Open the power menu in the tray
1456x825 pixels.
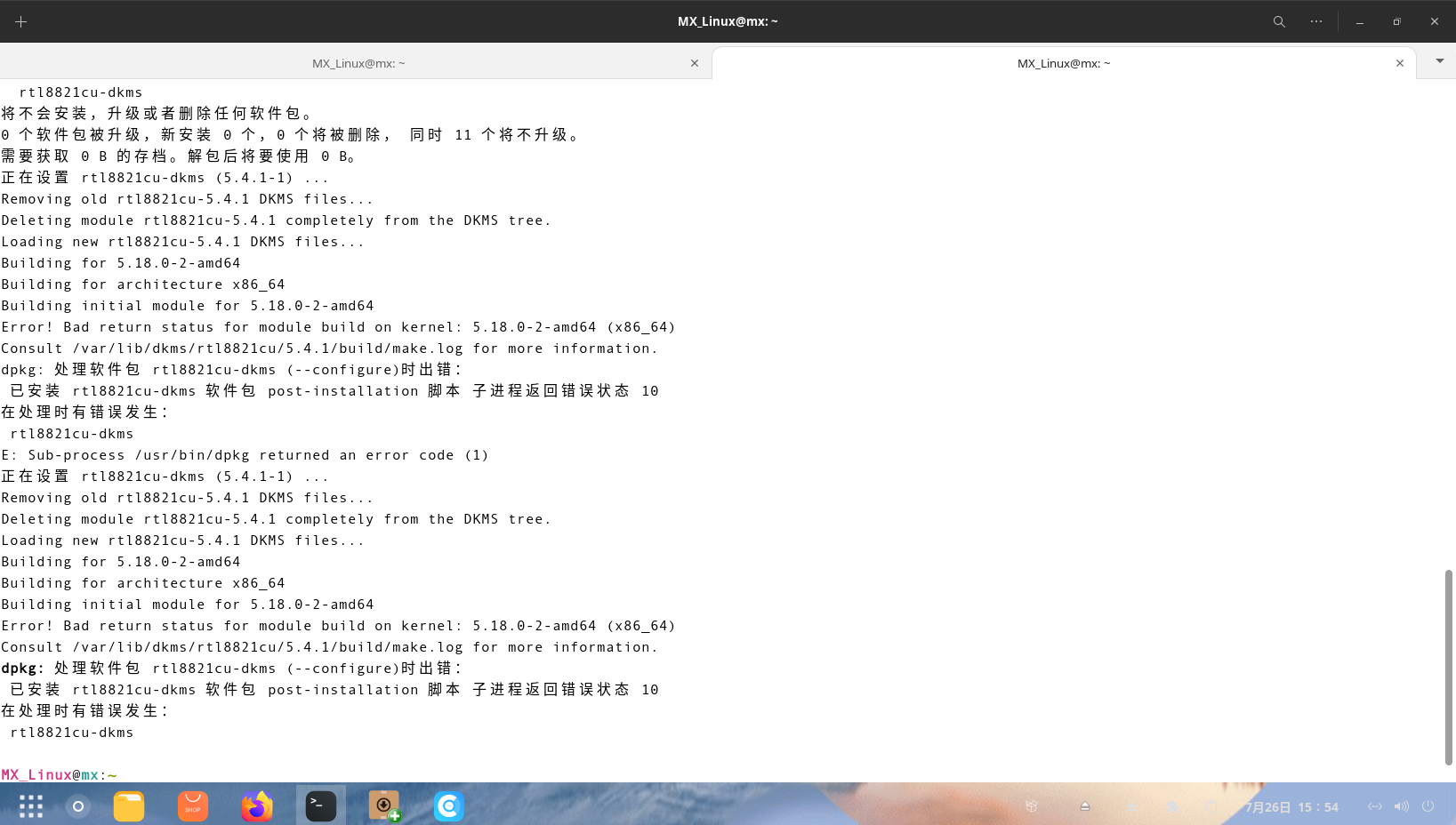[x=1428, y=806]
